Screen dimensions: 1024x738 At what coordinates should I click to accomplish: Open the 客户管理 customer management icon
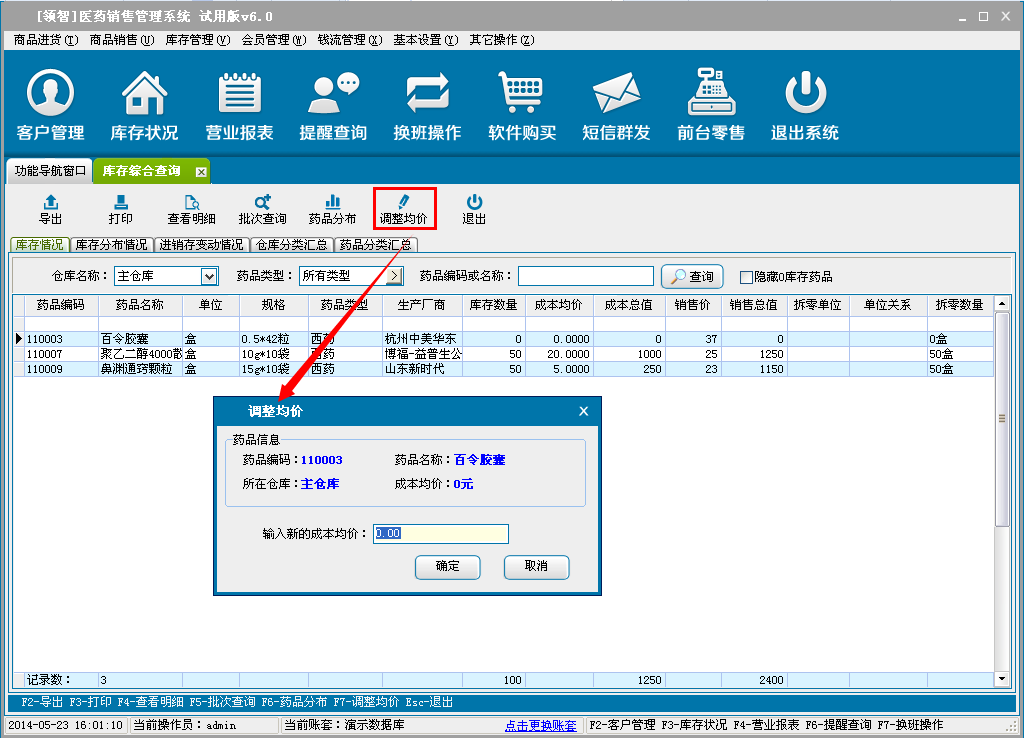pyautogui.click(x=50, y=105)
